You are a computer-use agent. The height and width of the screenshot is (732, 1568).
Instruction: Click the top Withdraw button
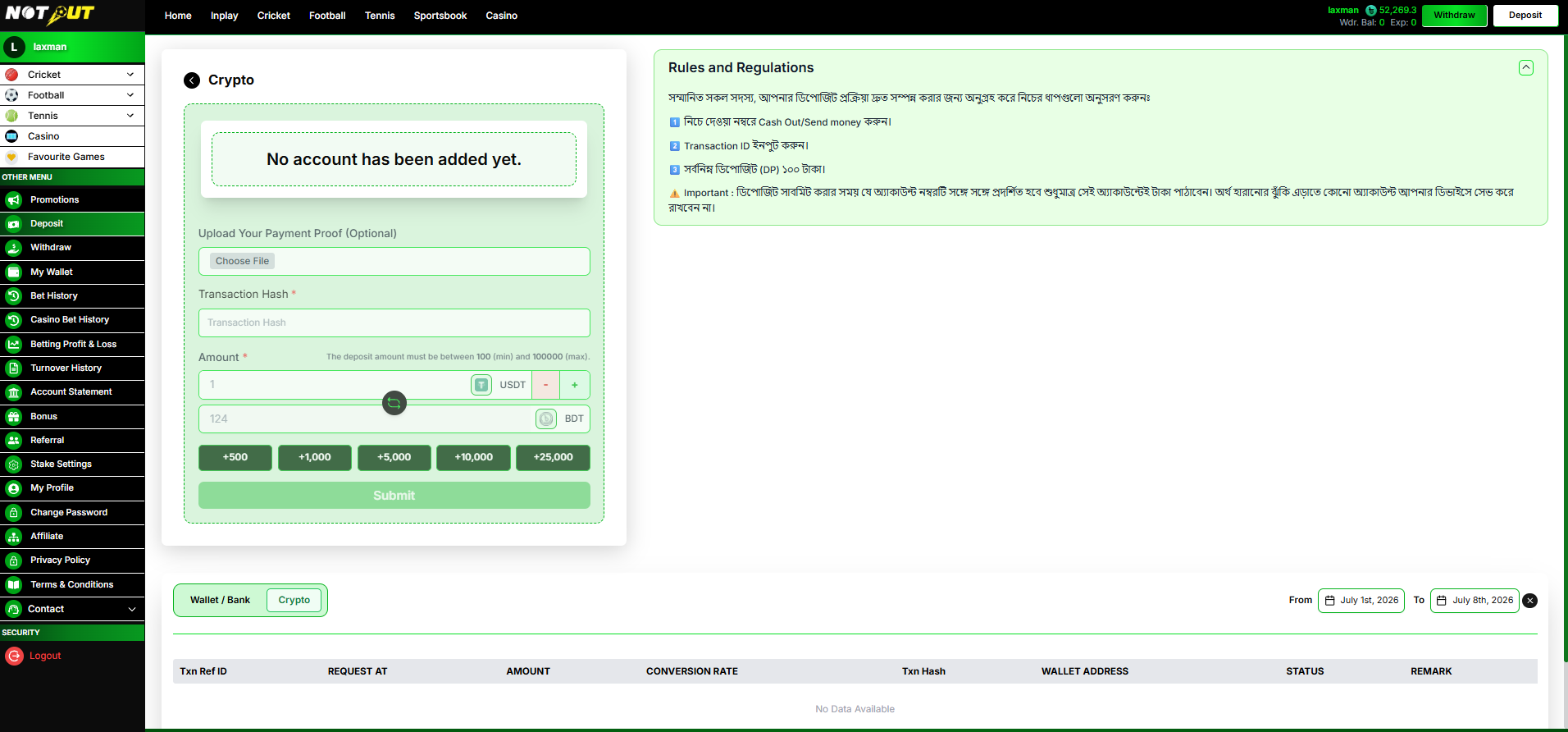pyautogui.click(x=1455, y=16)
